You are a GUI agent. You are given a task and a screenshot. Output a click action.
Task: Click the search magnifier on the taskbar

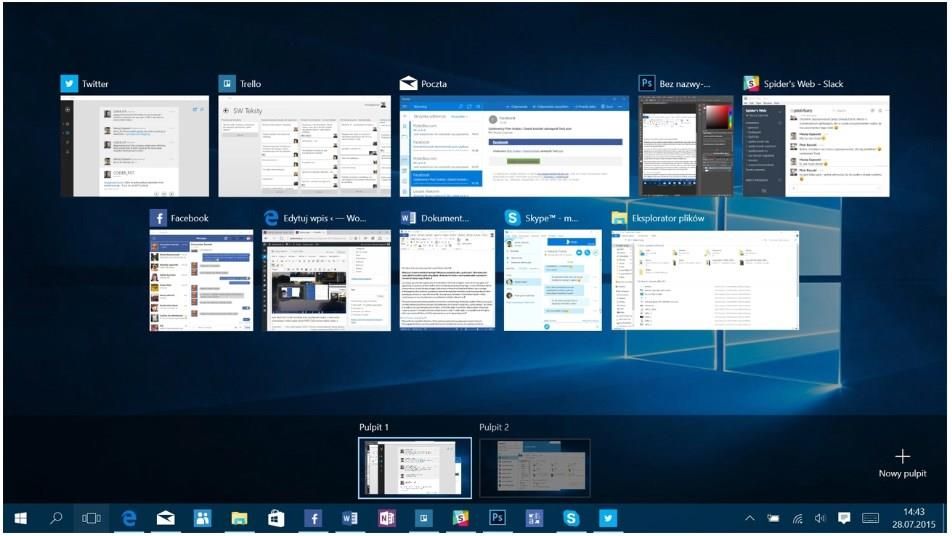(56, 518)
